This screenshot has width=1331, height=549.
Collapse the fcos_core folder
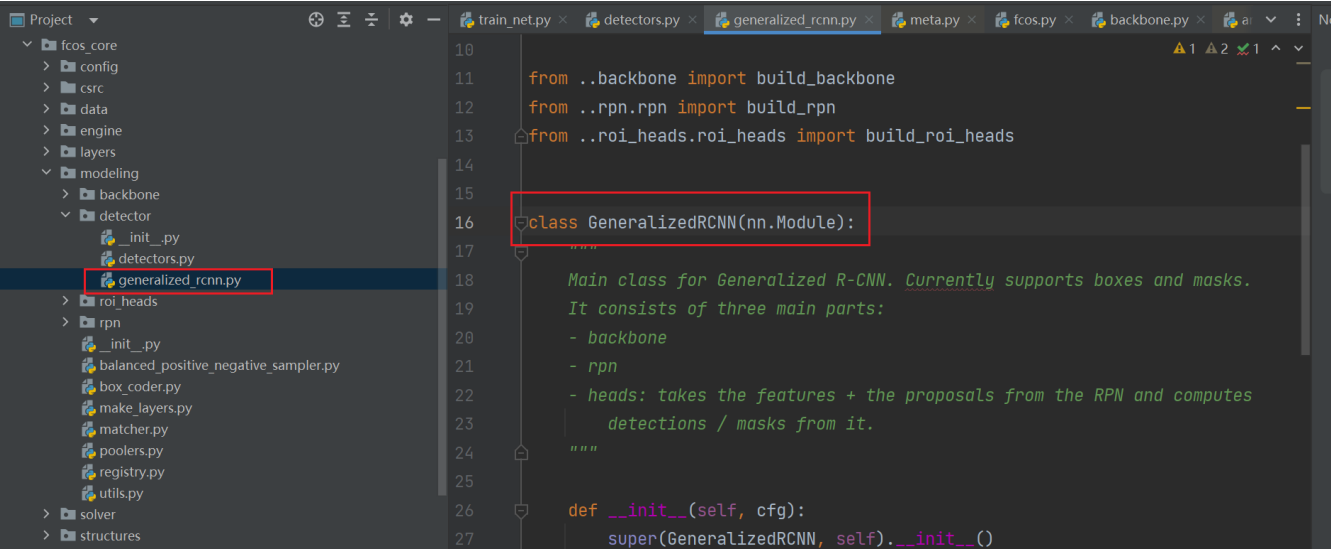click(x=27, y=45)
